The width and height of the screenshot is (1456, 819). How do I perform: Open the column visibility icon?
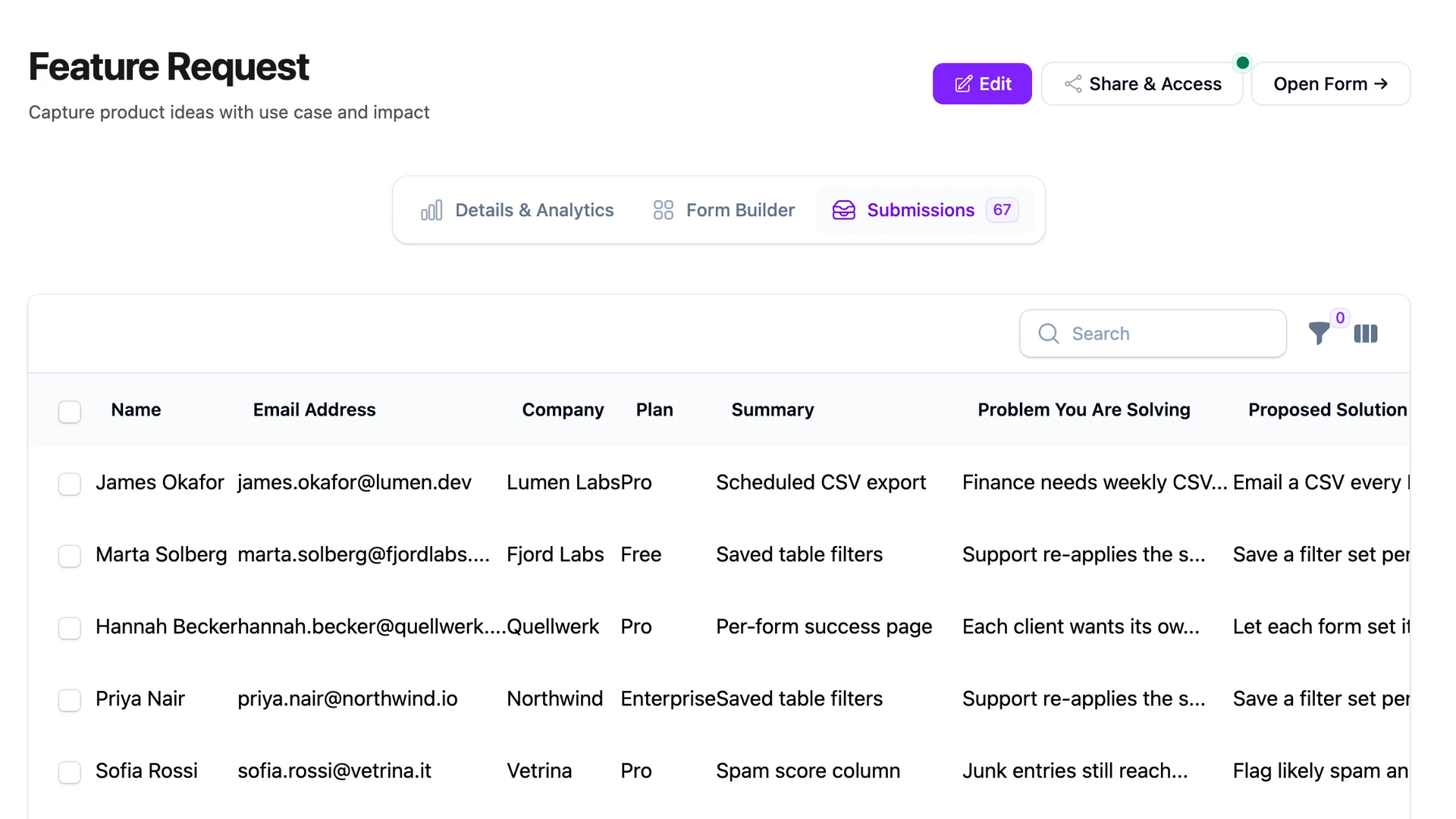(1366, 334)
